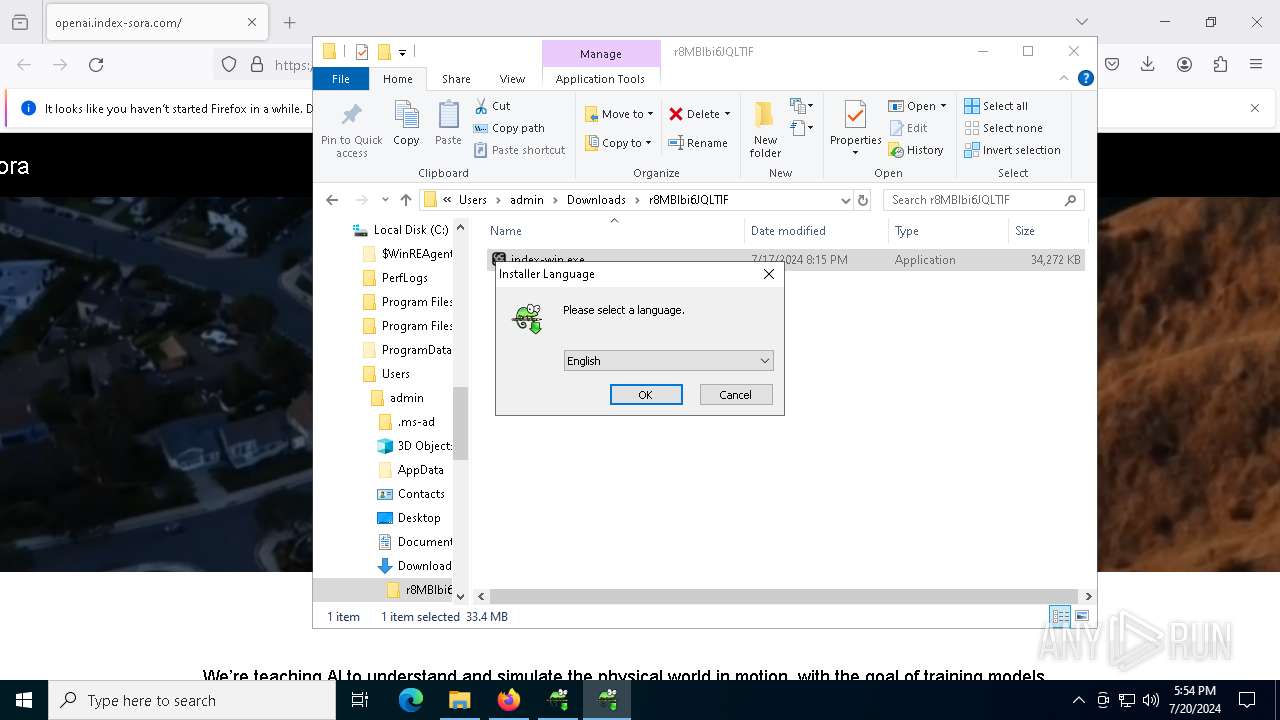Open the Open dropdown in the ribbon
This screenshot has width=1280, height=720.
pyautogui.click(x=917, y=106)
